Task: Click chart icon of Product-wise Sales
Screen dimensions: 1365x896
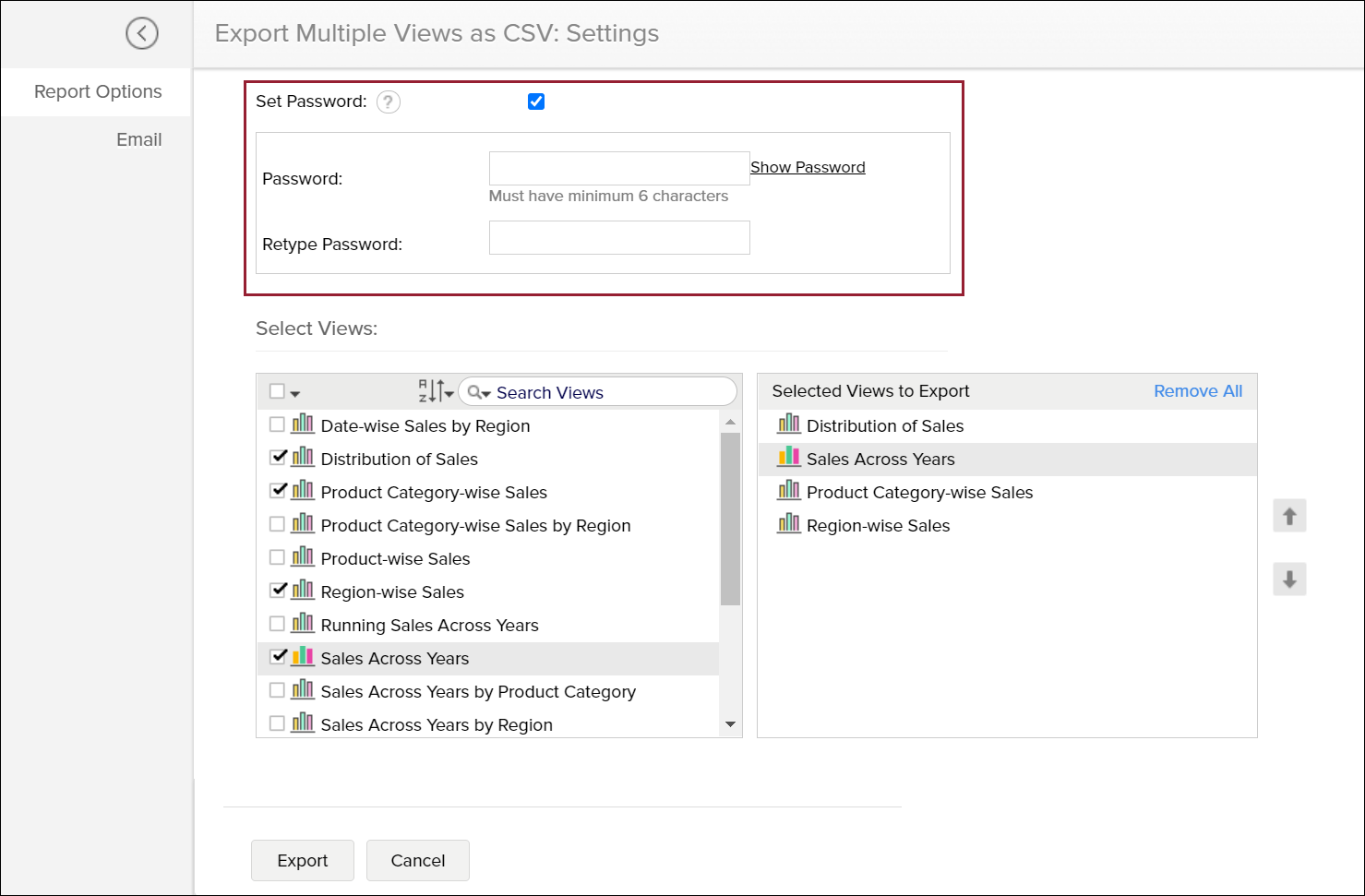Action: pyautogui.click(x=303, y=557)
